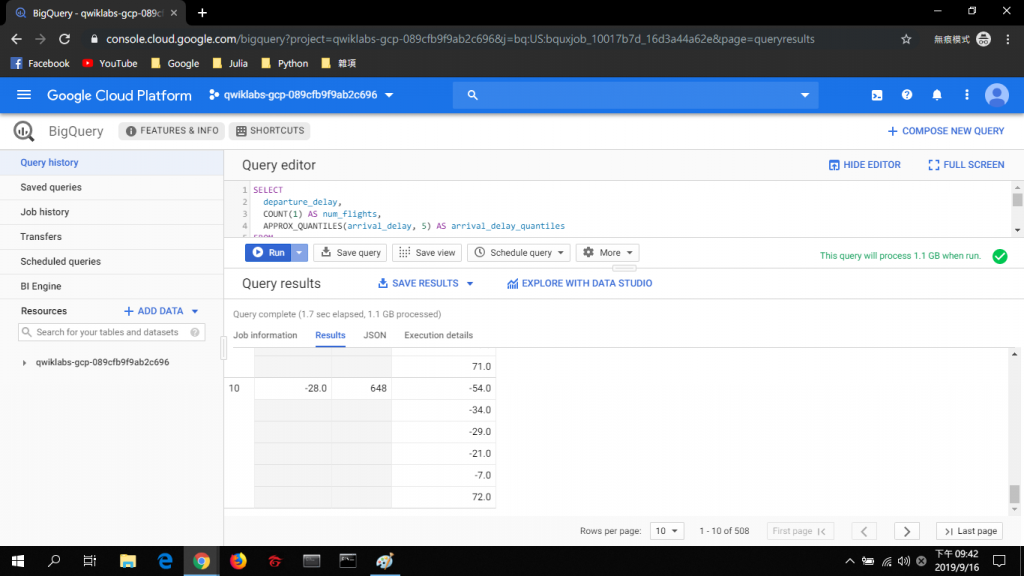Screen dimensions: 1024x576
Task: Open BI Engine in sidebar
Action: coord(112,287)
